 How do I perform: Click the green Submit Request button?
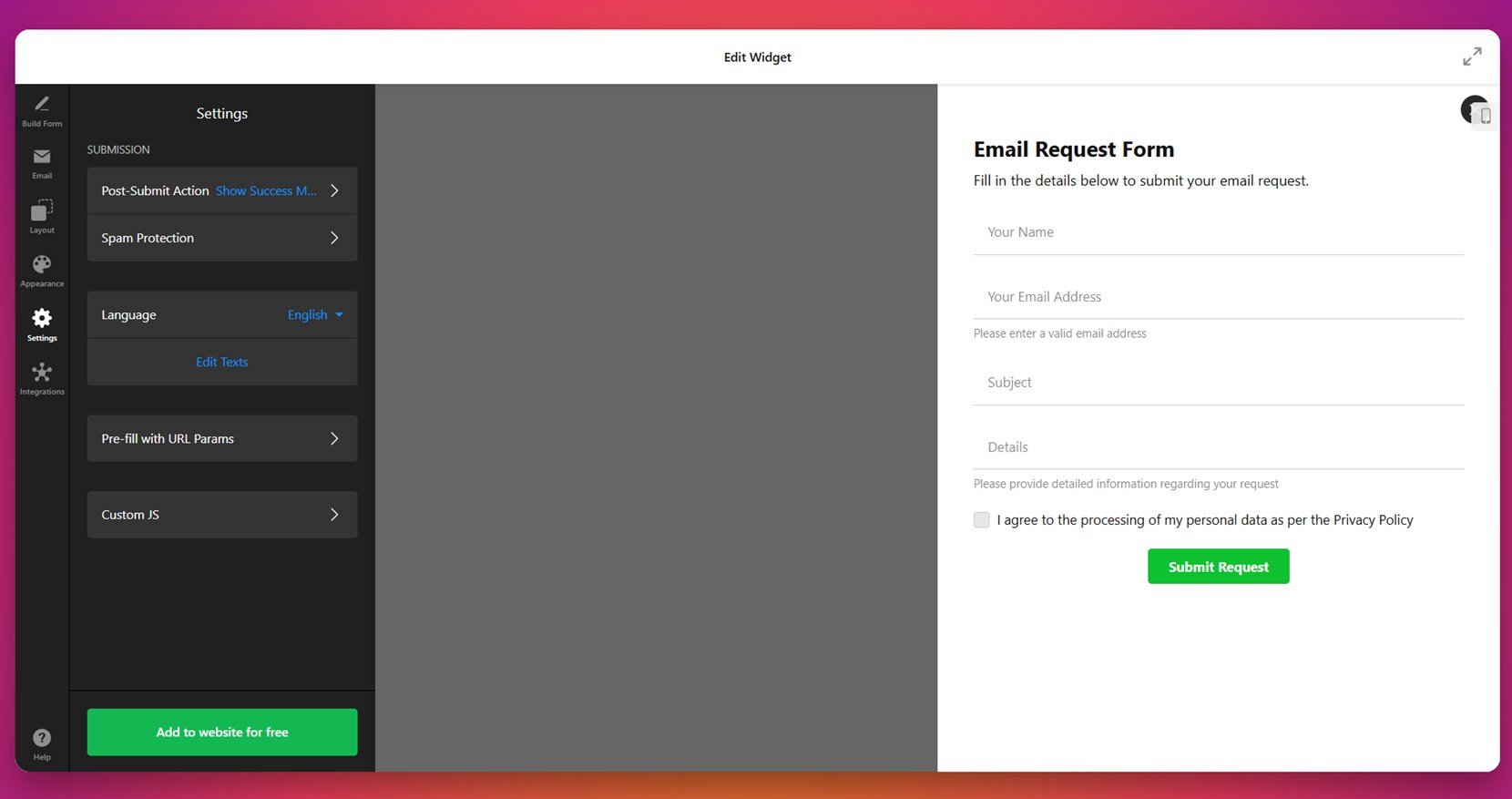pyautogui.click(x=1218, y=567)
